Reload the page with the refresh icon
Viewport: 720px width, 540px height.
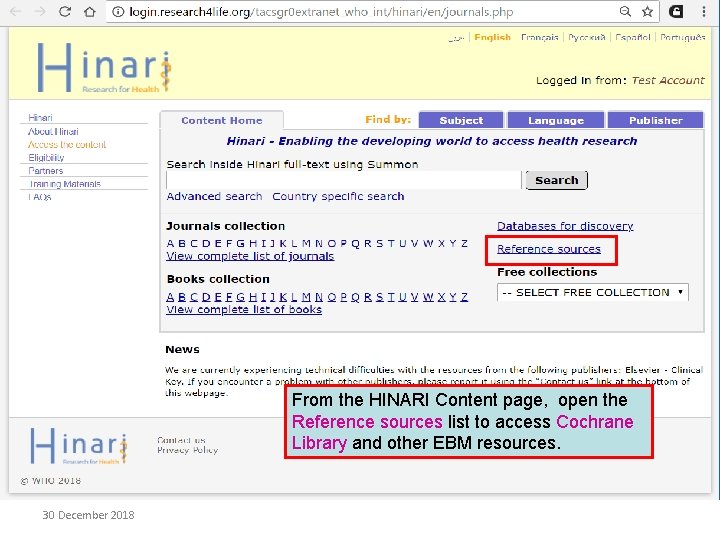[x=65, y=11]
